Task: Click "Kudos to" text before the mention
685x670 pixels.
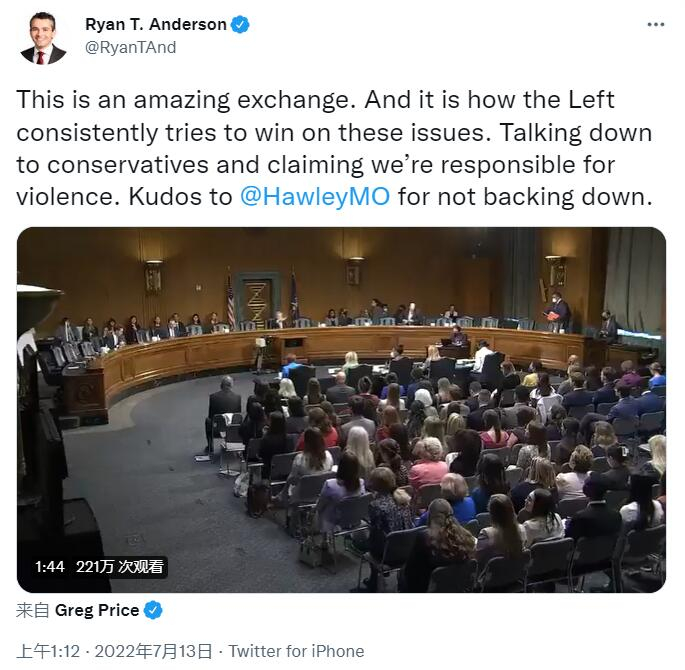Action: point(180,197)
